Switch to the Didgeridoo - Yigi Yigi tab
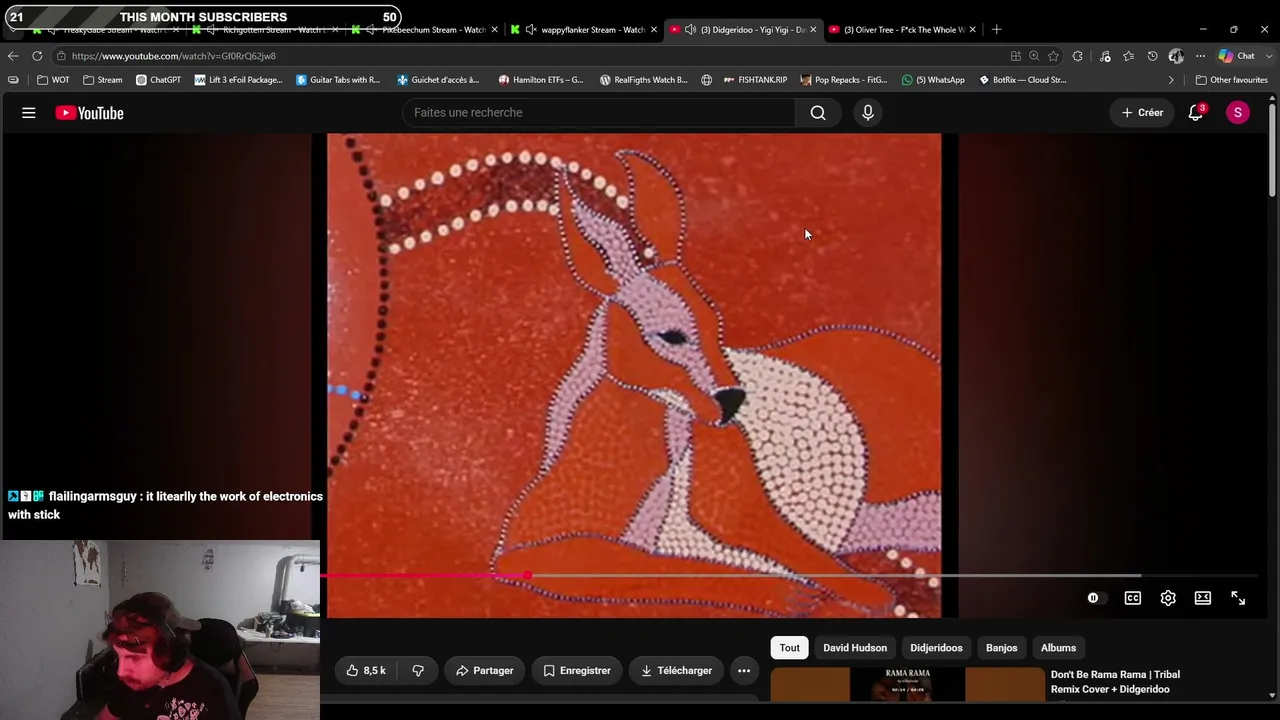Viewport: 1280px width, 720px height. coord(743,30)
